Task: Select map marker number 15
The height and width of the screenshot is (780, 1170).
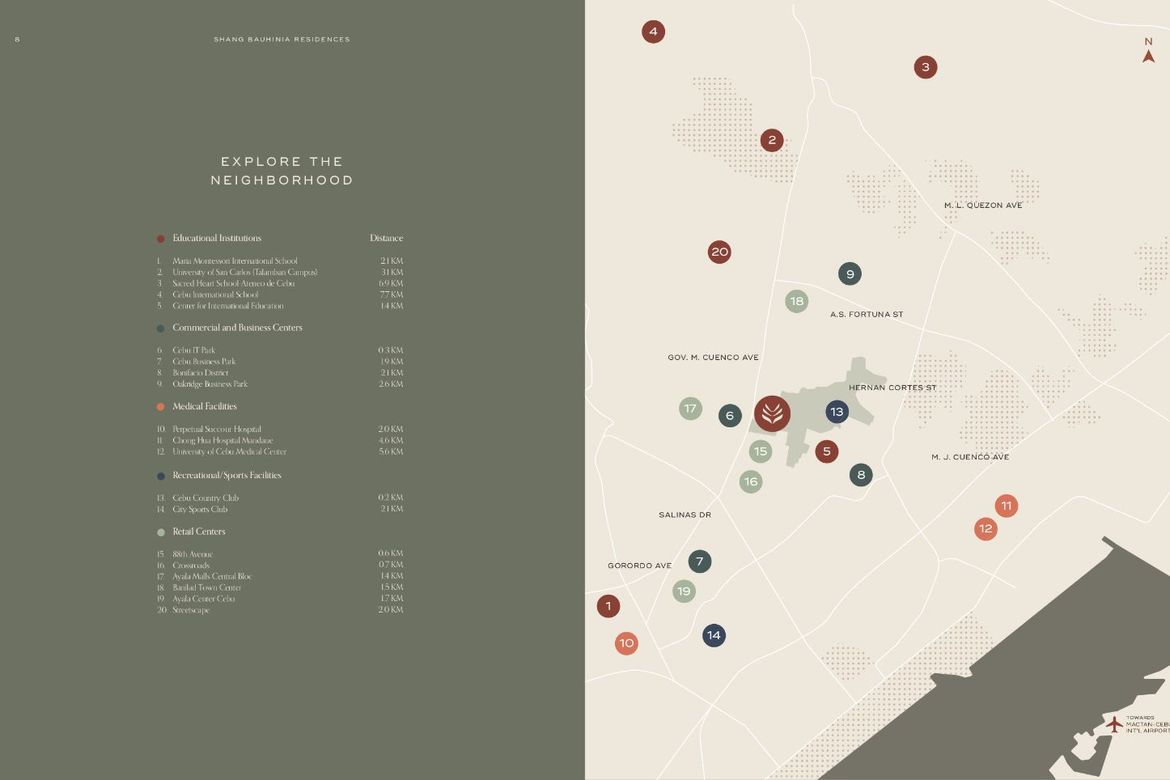Action: [760, 451]
